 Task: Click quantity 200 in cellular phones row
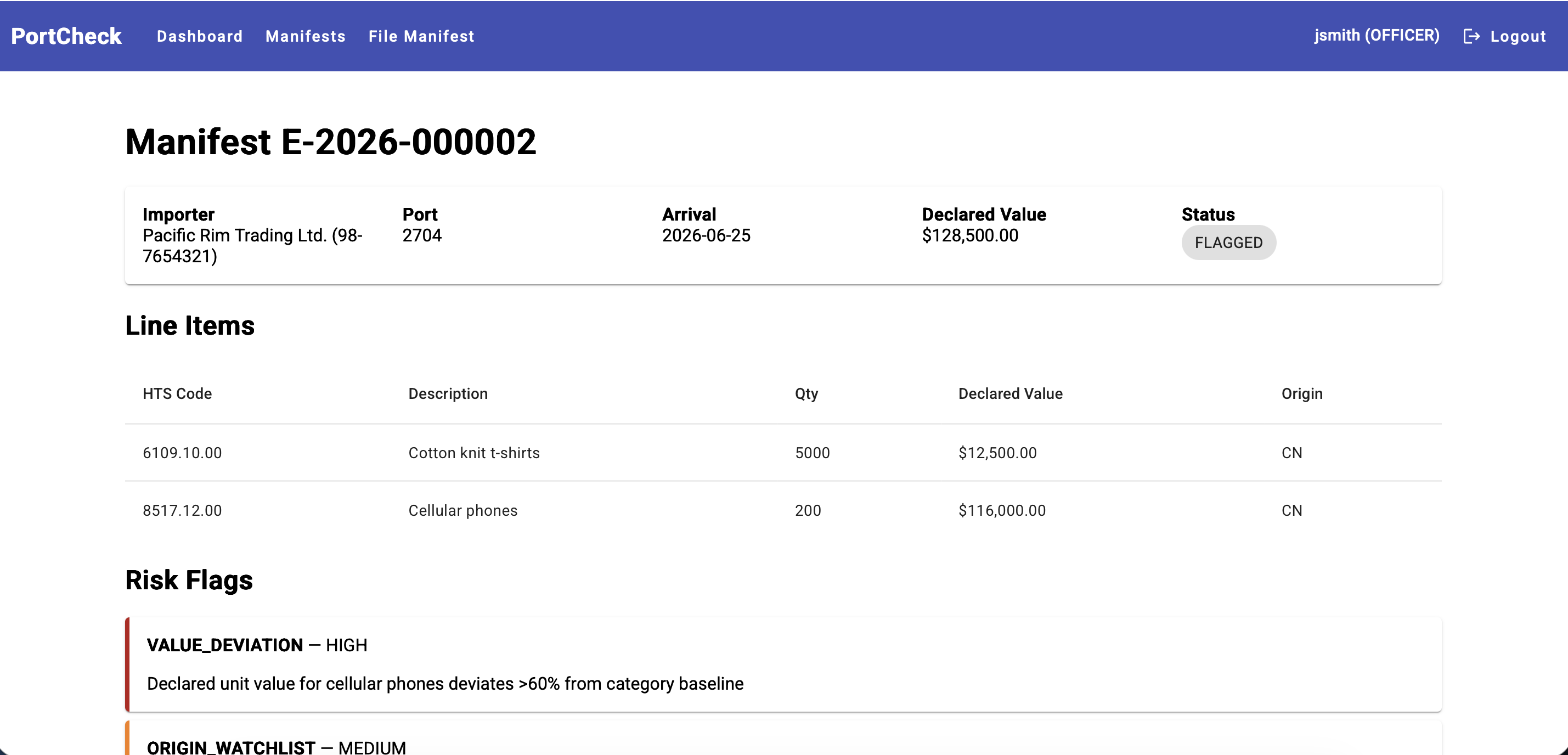point(808,510)
